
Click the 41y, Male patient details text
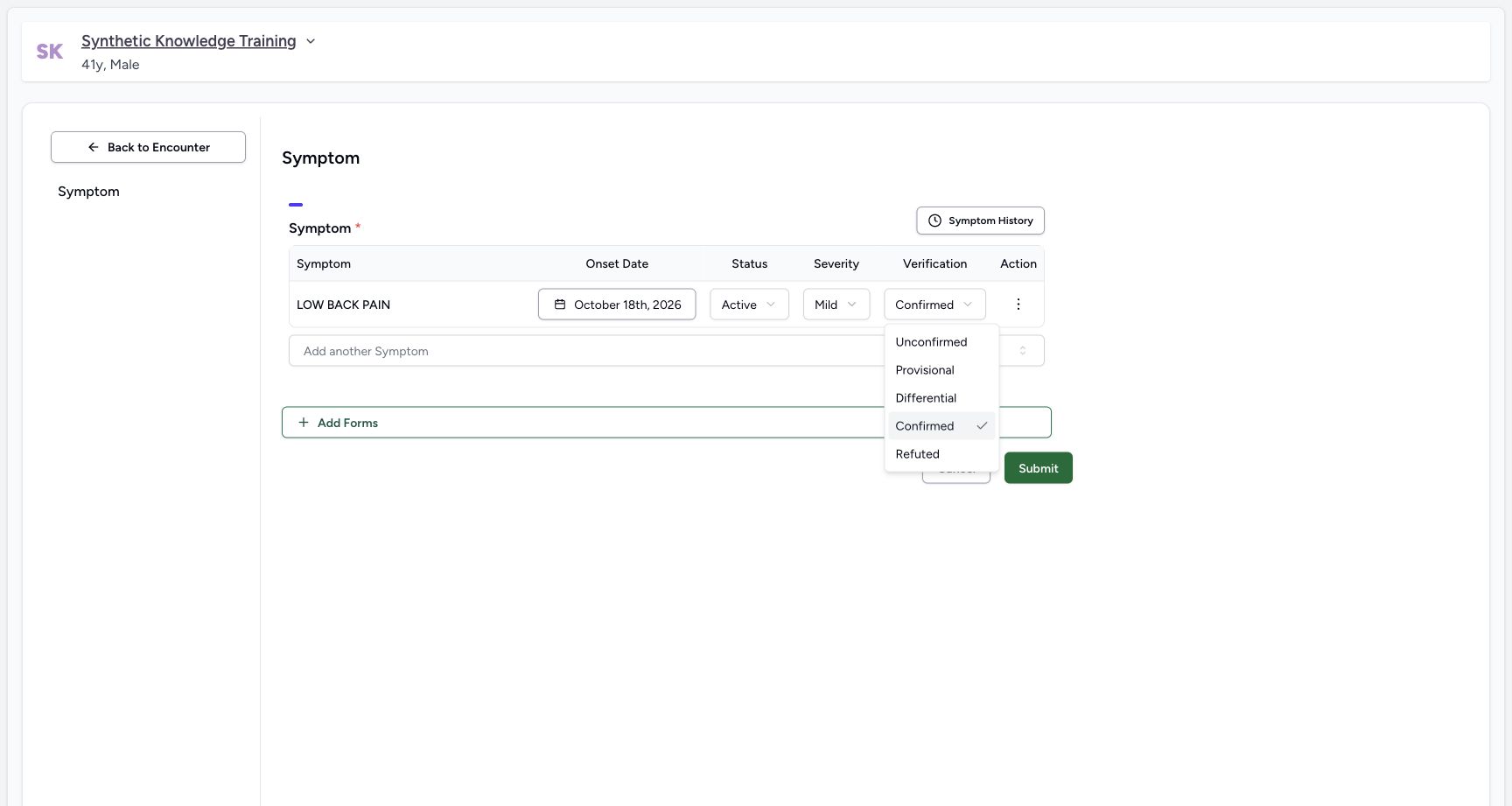(110, 65)
